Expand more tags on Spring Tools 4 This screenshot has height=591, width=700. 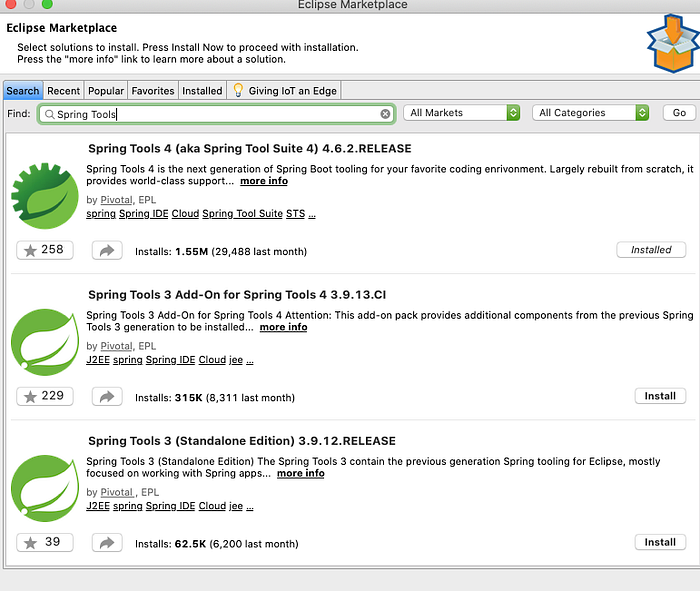click(312, 214)
